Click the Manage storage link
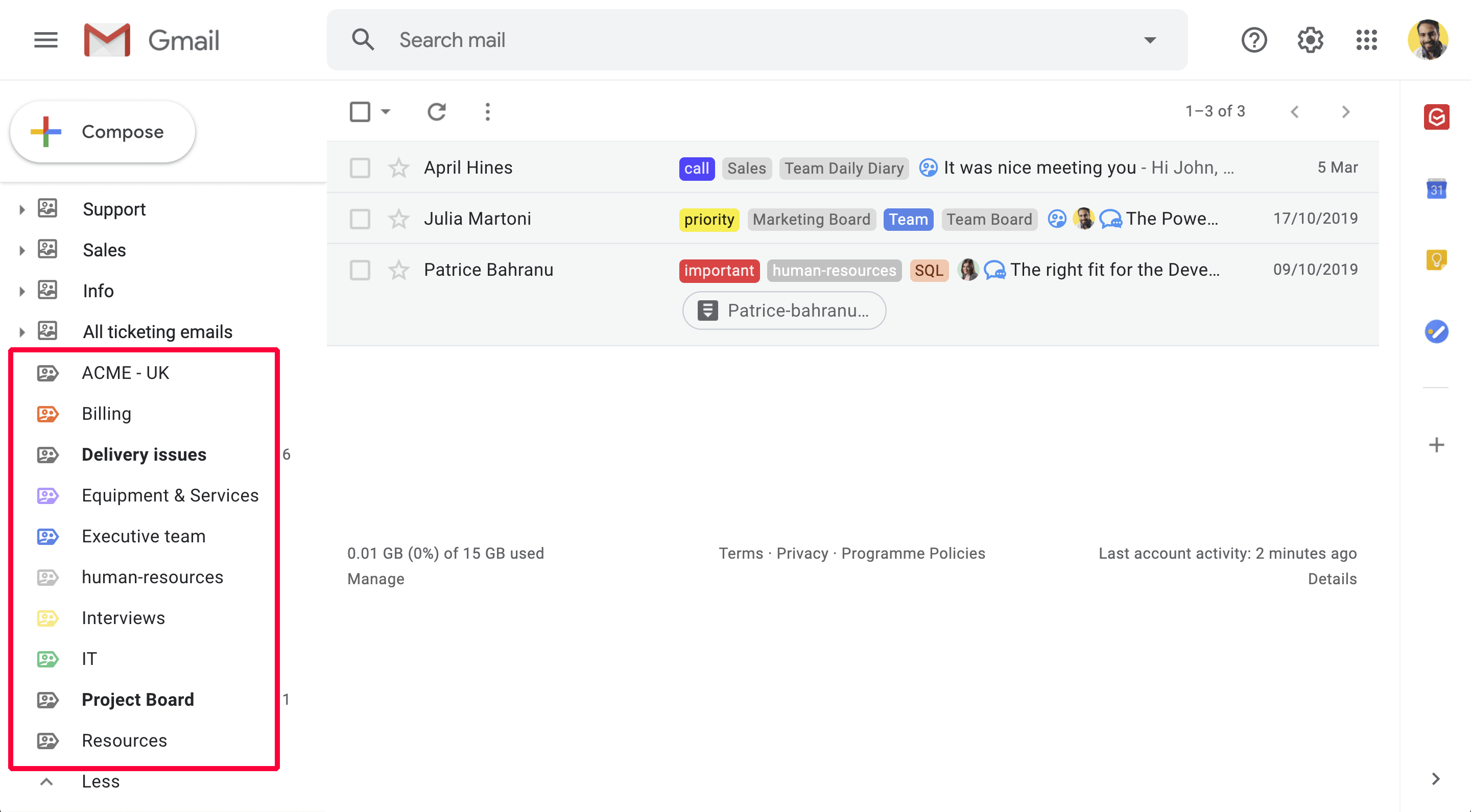This screenshot has width=1471, height=812. tap(376, 579)
